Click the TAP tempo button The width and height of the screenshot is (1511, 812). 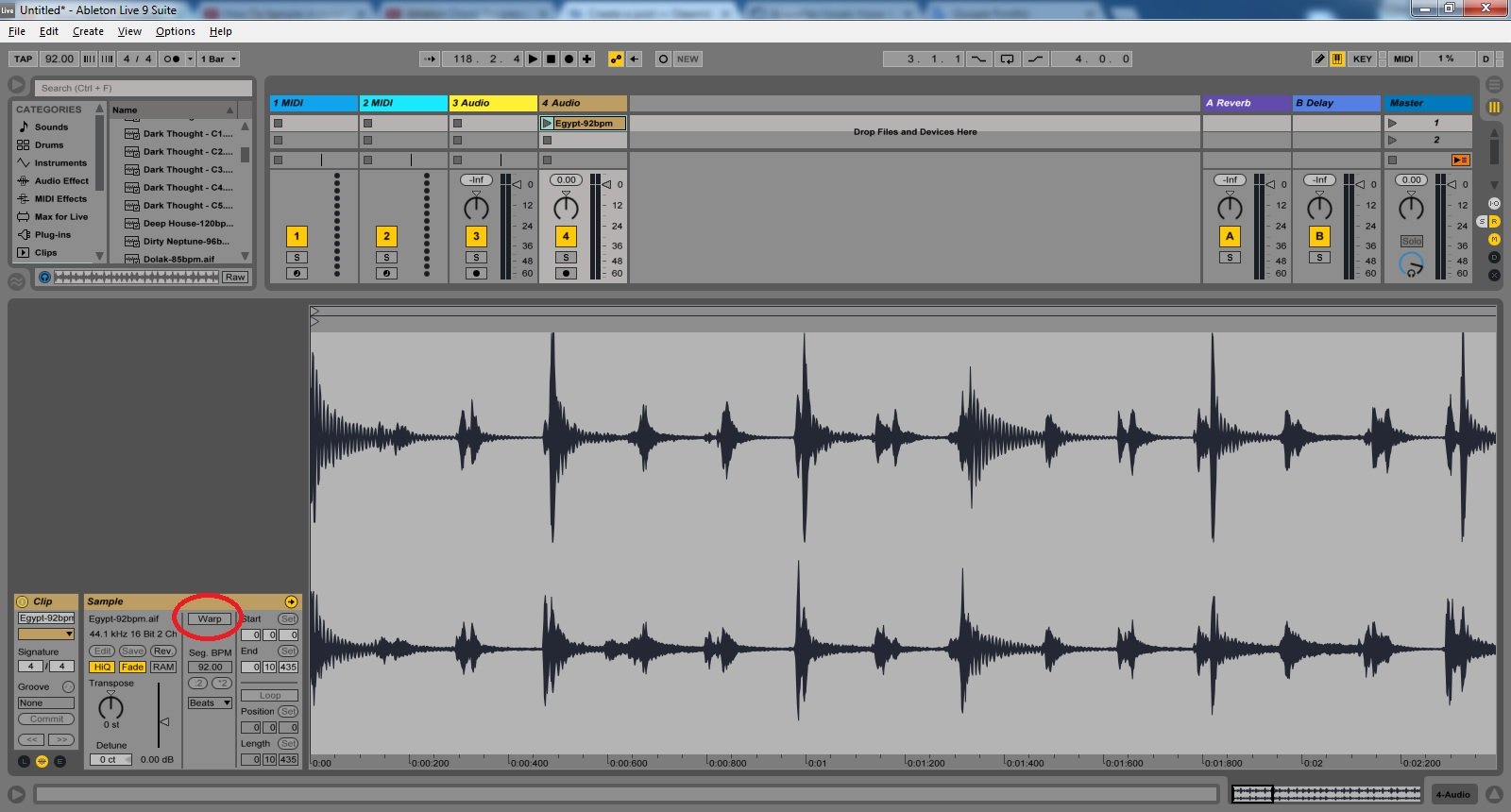point(24,59)
